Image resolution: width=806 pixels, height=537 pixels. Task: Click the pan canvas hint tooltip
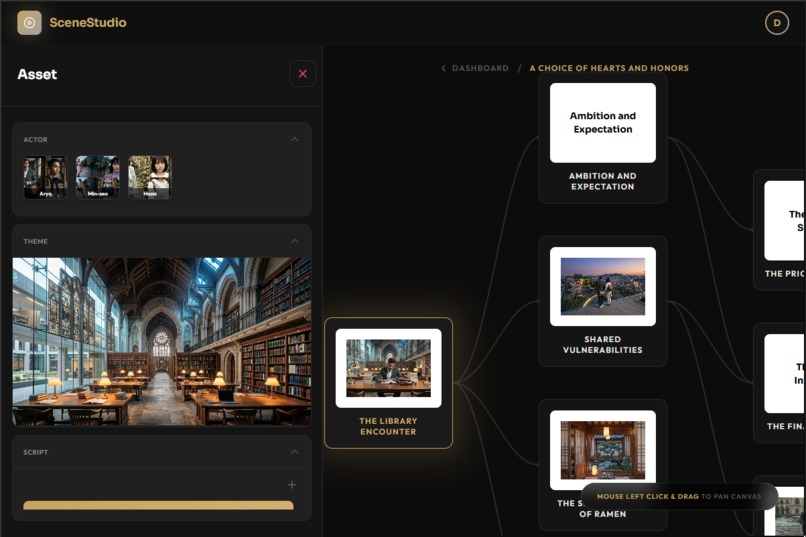(x=679, y=496)
